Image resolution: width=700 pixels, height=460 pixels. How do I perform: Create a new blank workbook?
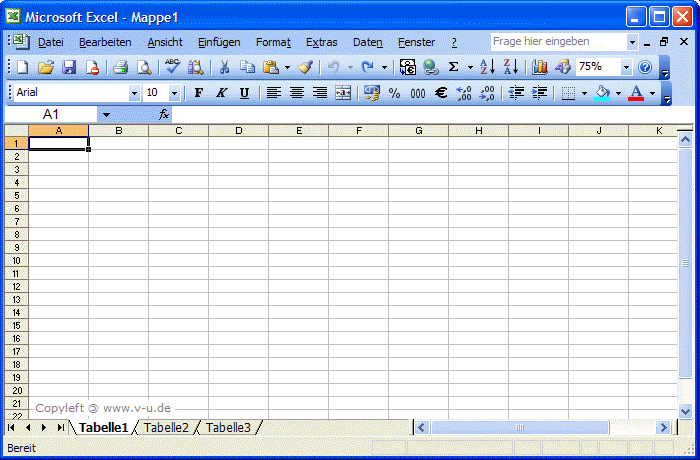(x=22, y=67)
